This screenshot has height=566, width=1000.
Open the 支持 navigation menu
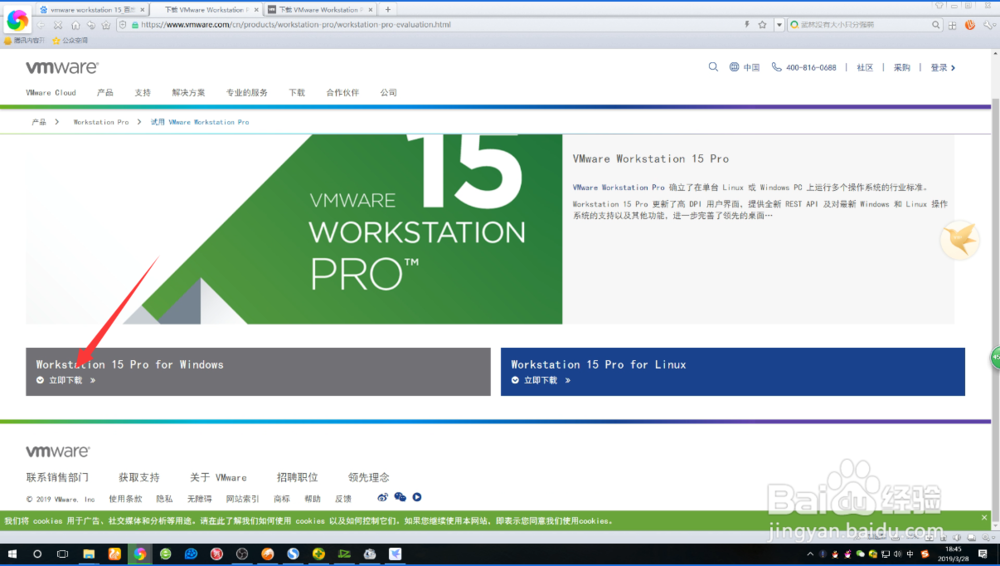[x=143, y=93]
